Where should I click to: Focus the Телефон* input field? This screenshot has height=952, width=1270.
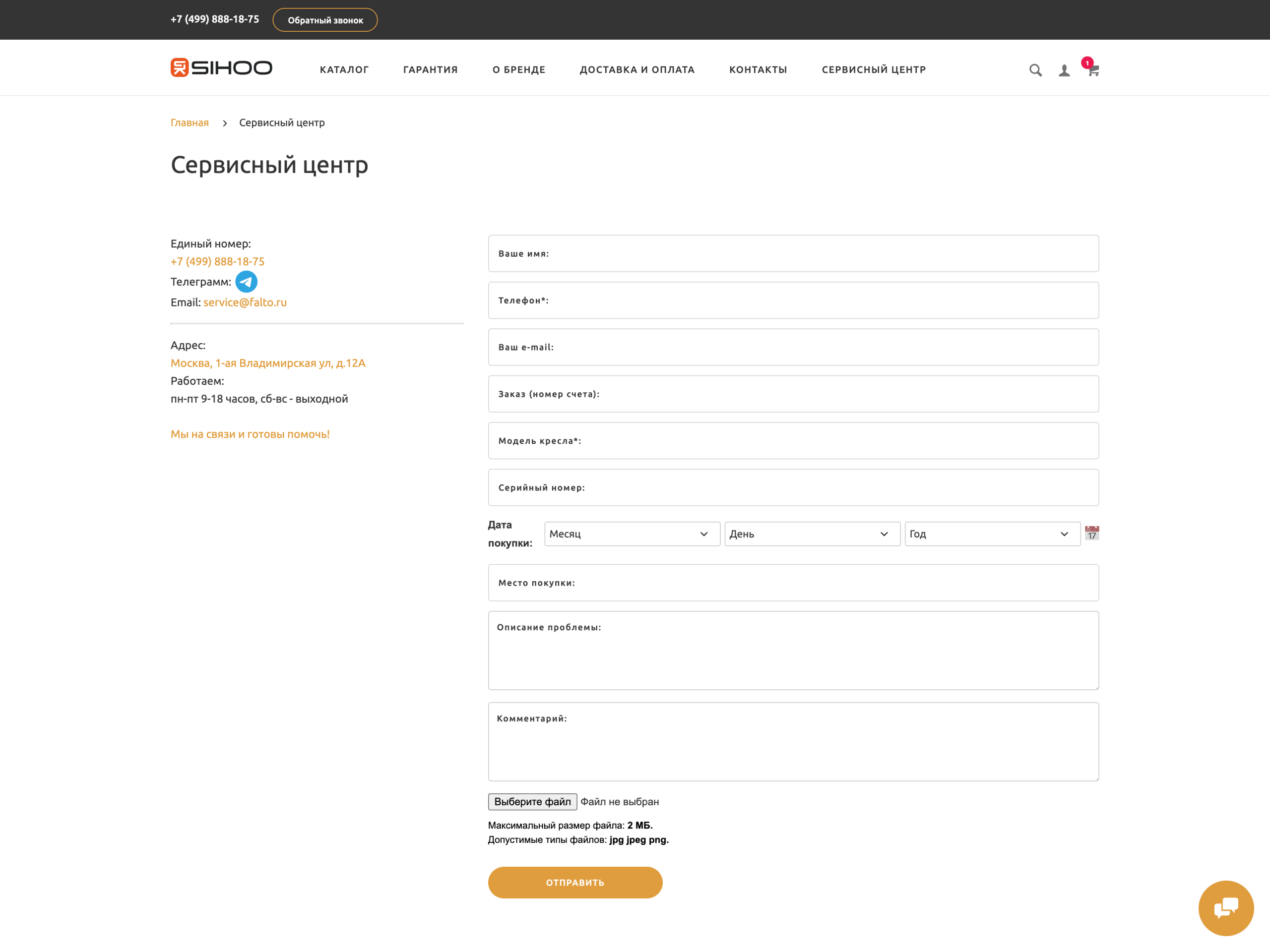pyautogui.click(x=793, y=300)
